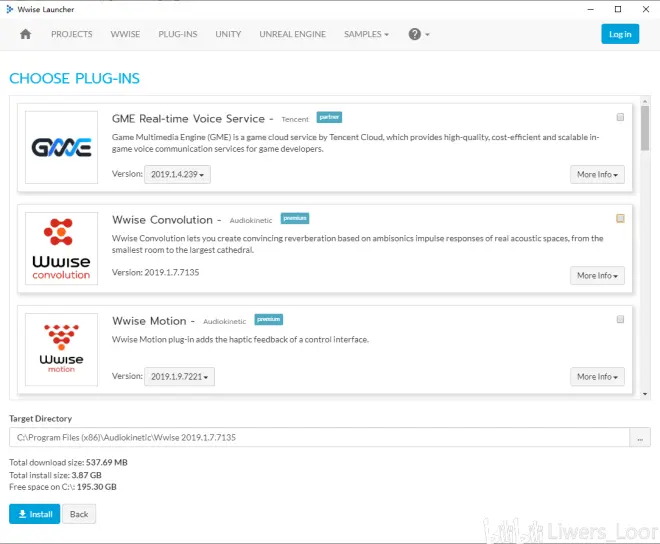Click the Back button
The width and height of the screenshot is (660, 544).
79,514
